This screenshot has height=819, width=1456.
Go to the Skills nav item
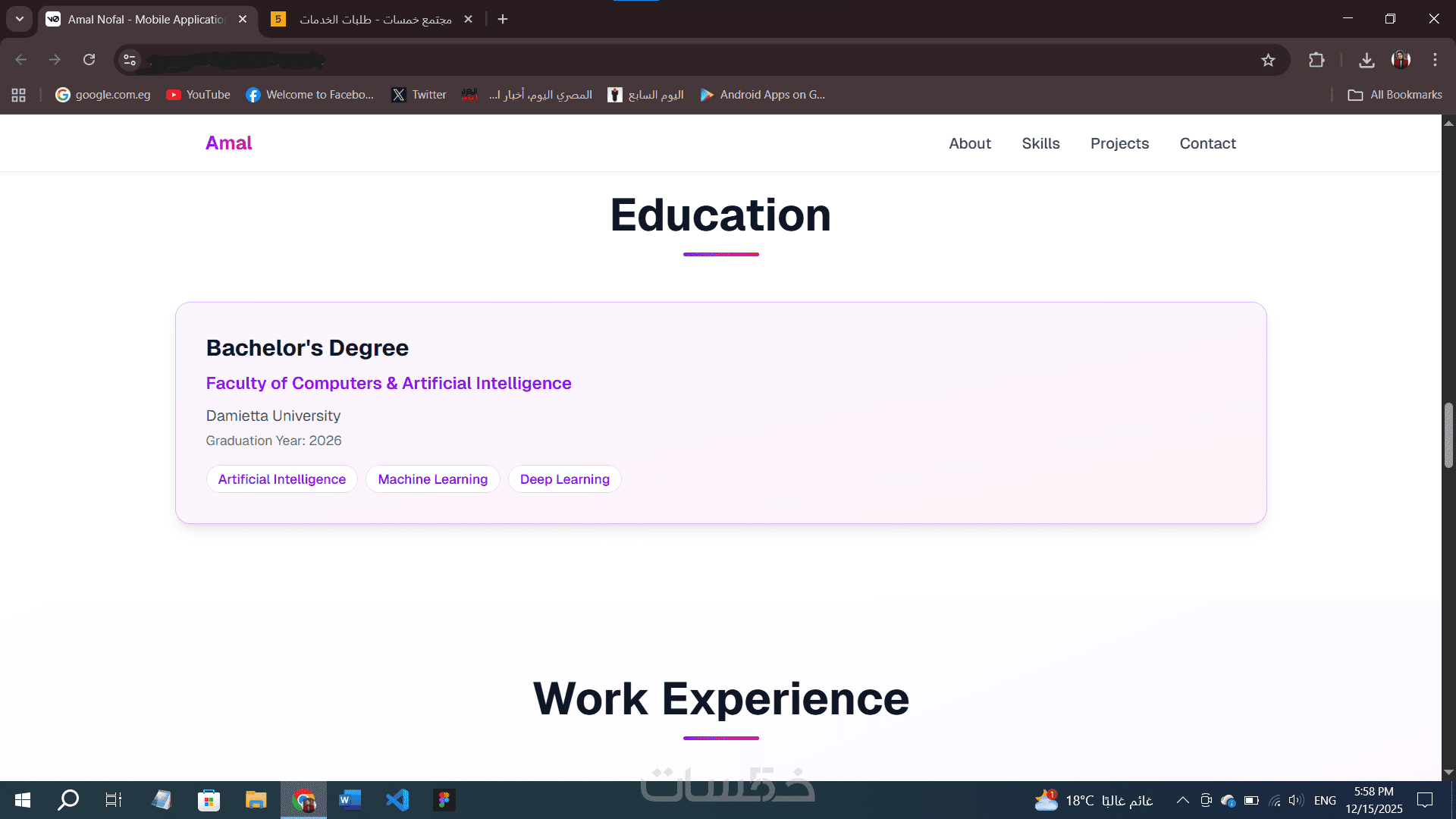(1040, 143)
